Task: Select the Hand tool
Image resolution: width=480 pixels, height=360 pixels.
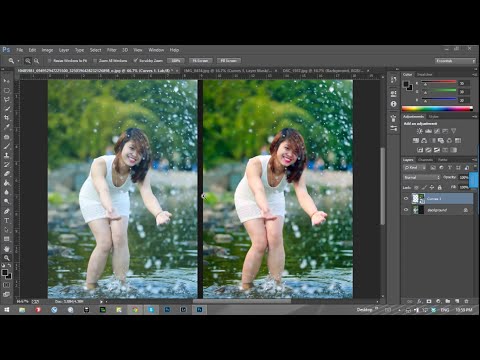Action: [x=6, y=249]
